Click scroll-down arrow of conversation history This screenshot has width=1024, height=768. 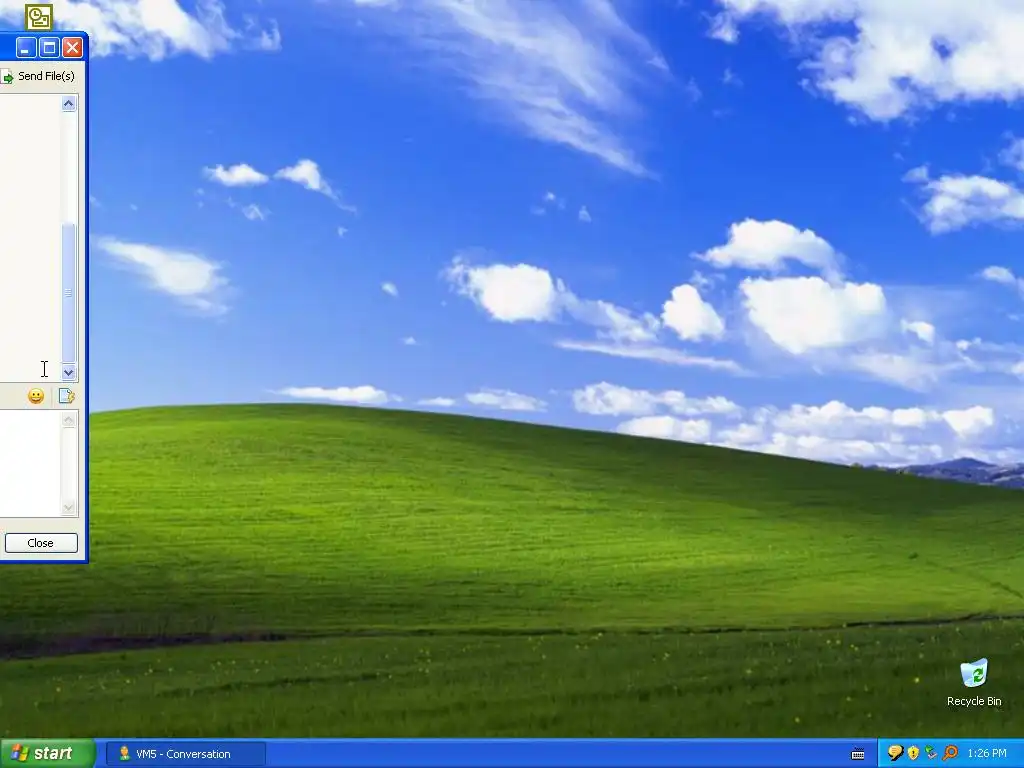(69, 372)
